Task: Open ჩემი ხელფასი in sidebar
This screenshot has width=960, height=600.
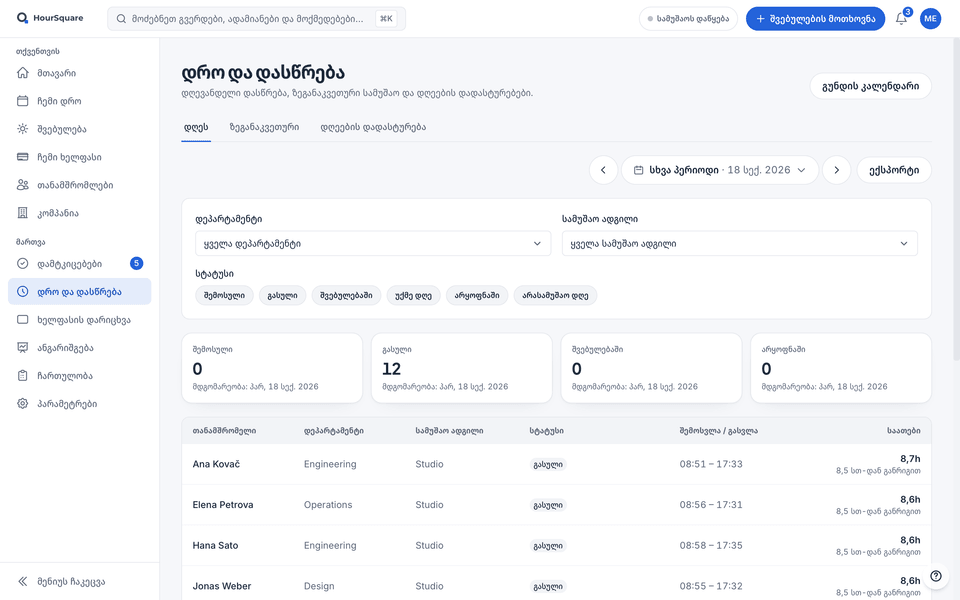Action: 80,157
